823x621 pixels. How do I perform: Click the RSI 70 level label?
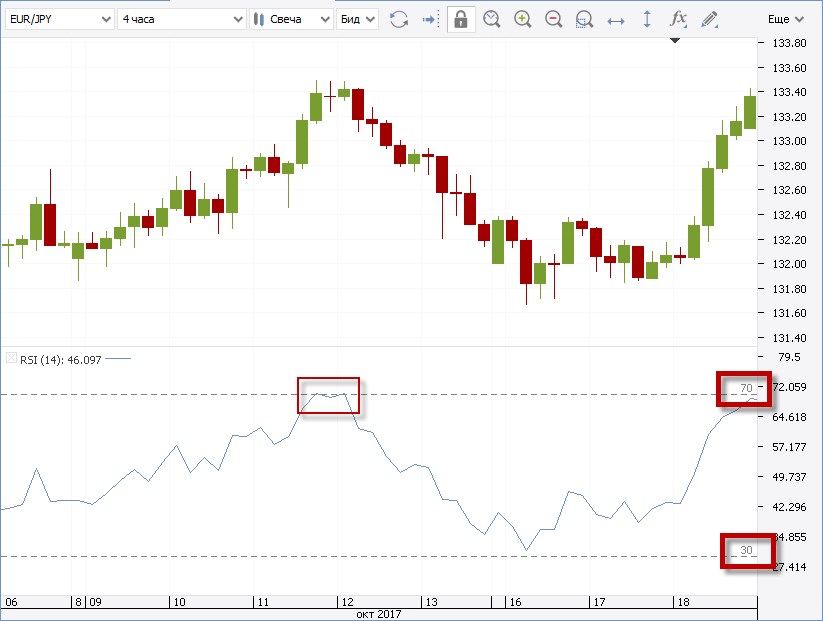pyautogui.click(x=746, y=388)
